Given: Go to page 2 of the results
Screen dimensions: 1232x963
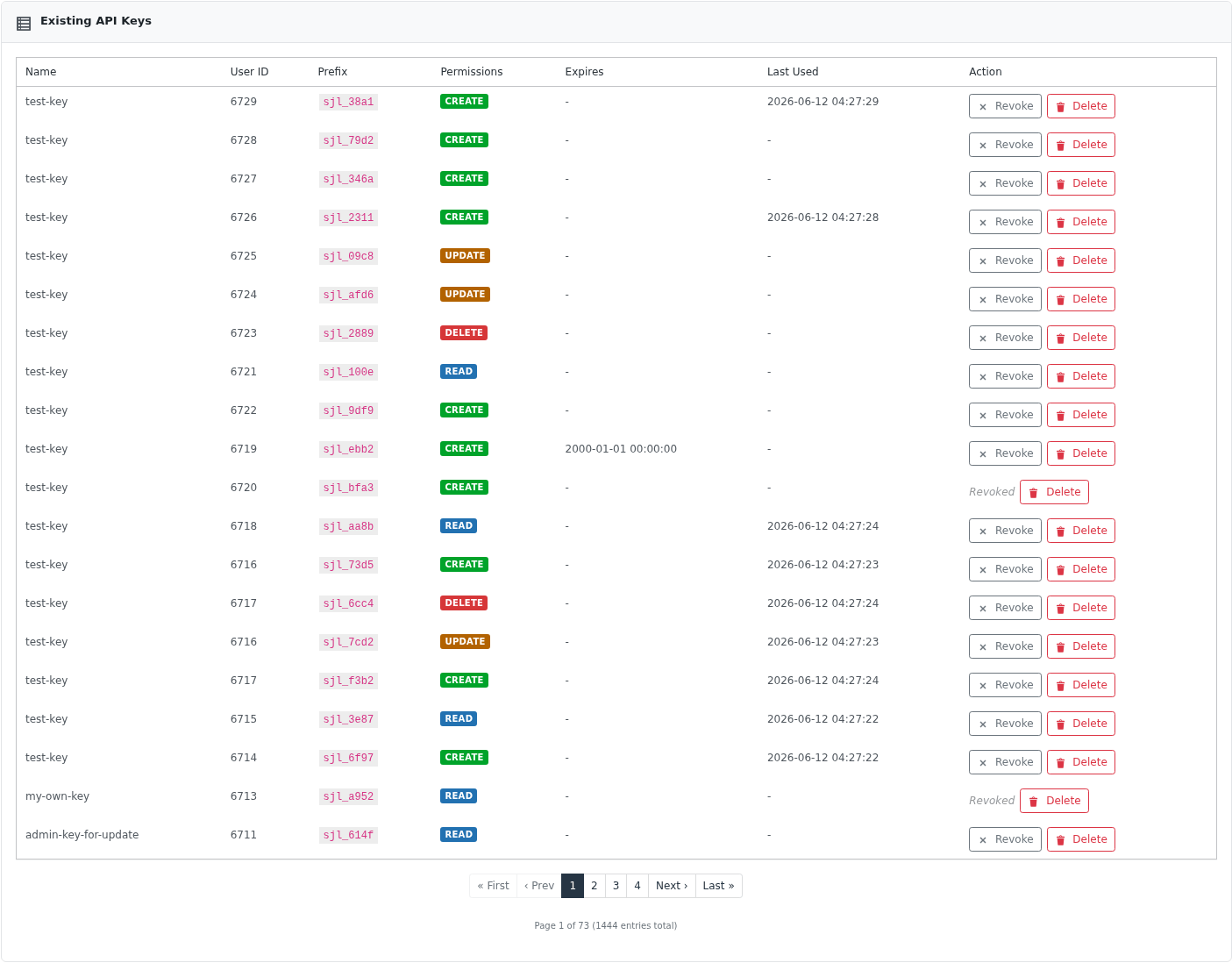Looking at the screenshot, I should click(x=595, y=886).
